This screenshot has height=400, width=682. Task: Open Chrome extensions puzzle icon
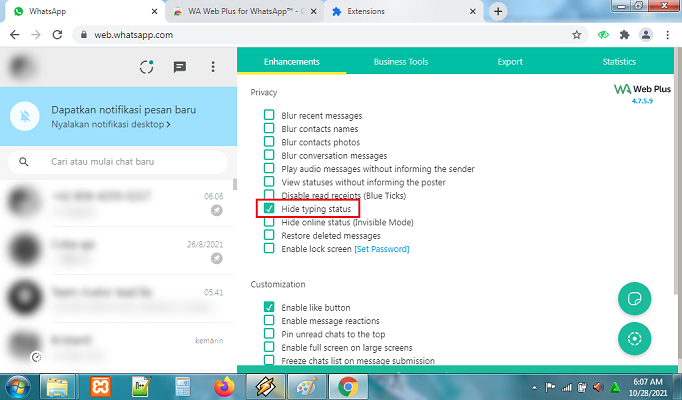pos(625,35)
